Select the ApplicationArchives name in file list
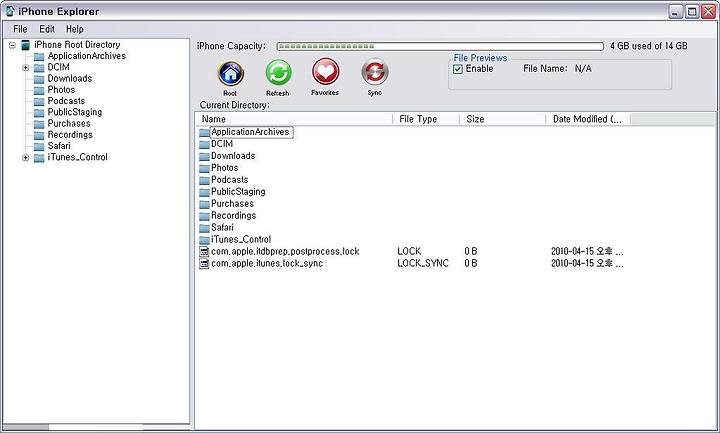Image resolution: width=720 pixels, height=433 pixels. (x=250, y=132)
